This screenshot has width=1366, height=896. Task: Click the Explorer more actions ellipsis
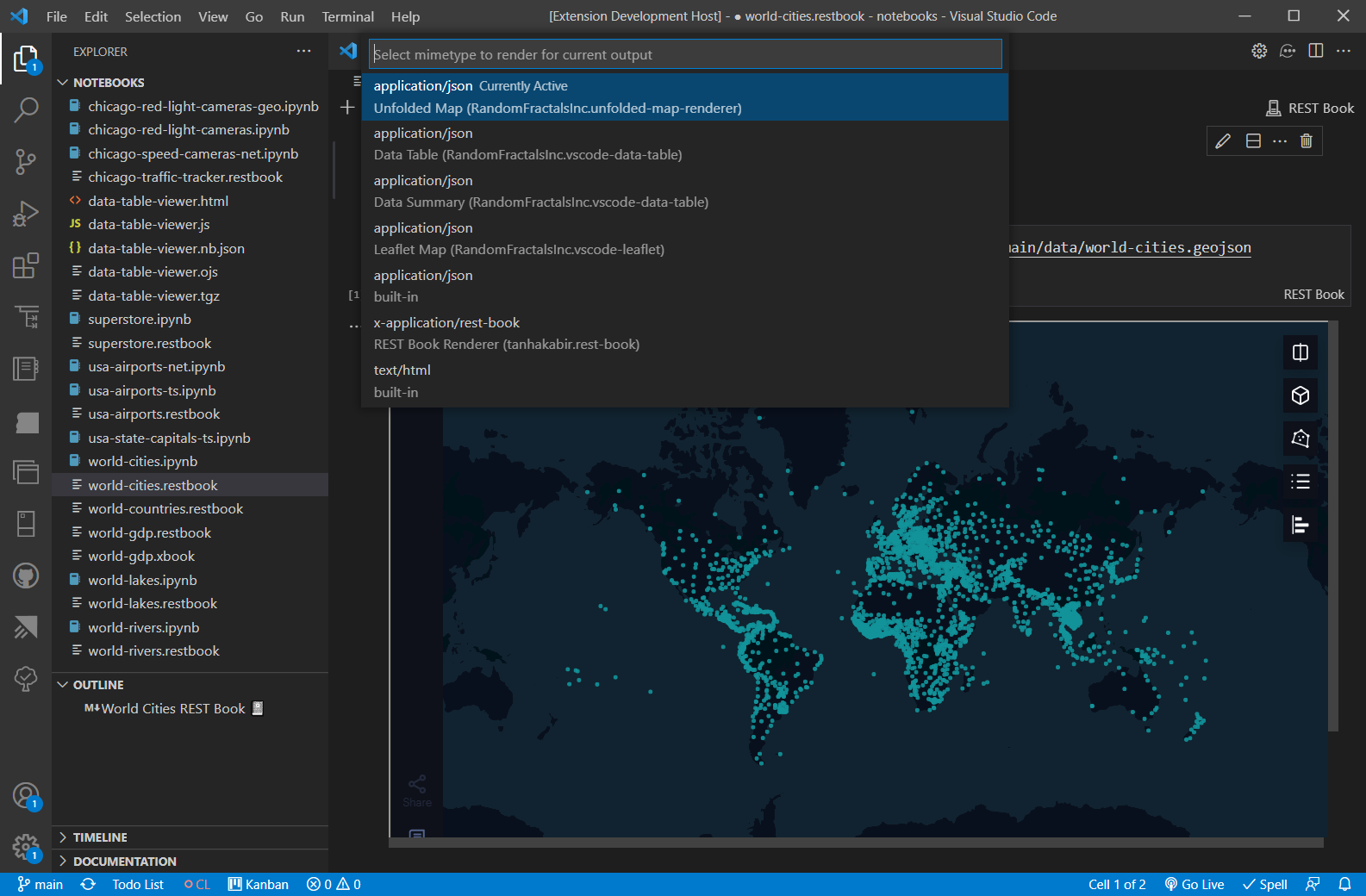point(303,52)
